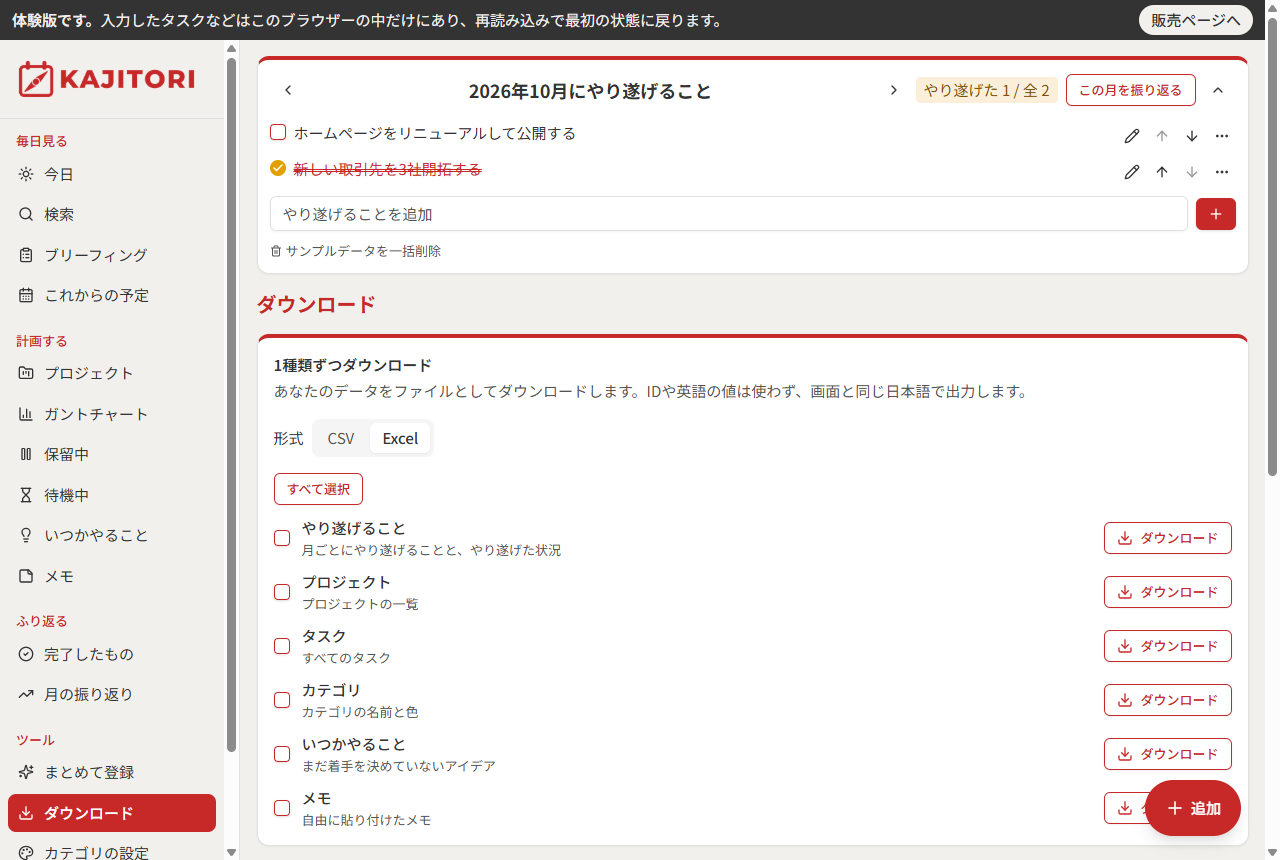1280x860 pixels.
Task: Go to the next month with the right chevron
Action: [894, 90]
